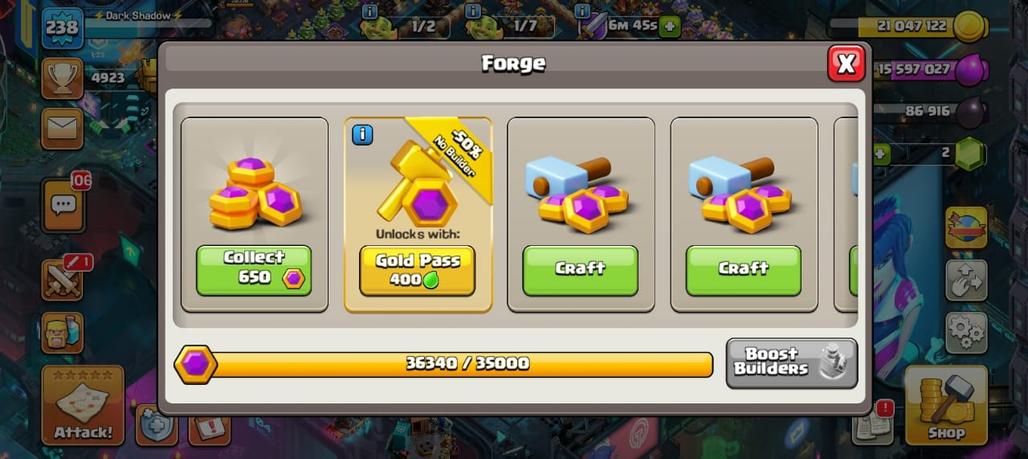The height and width of the screenshot is (459, 1028).
Task: Tap the level 238 experience badge
Action: [x=62, y=28]
